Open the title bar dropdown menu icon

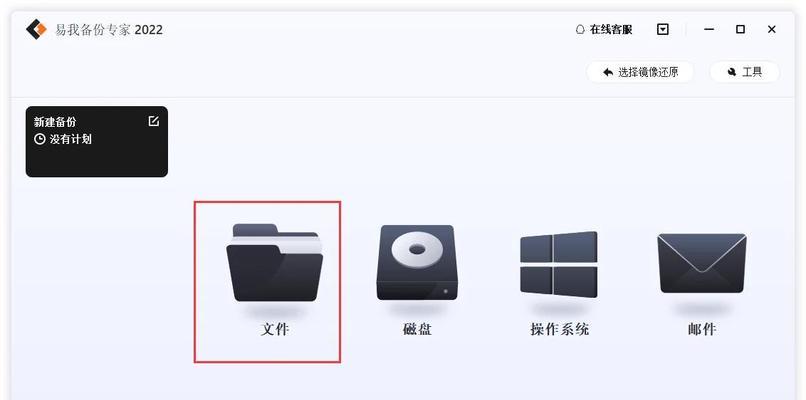pyautogui.click(x=663, y=29)
